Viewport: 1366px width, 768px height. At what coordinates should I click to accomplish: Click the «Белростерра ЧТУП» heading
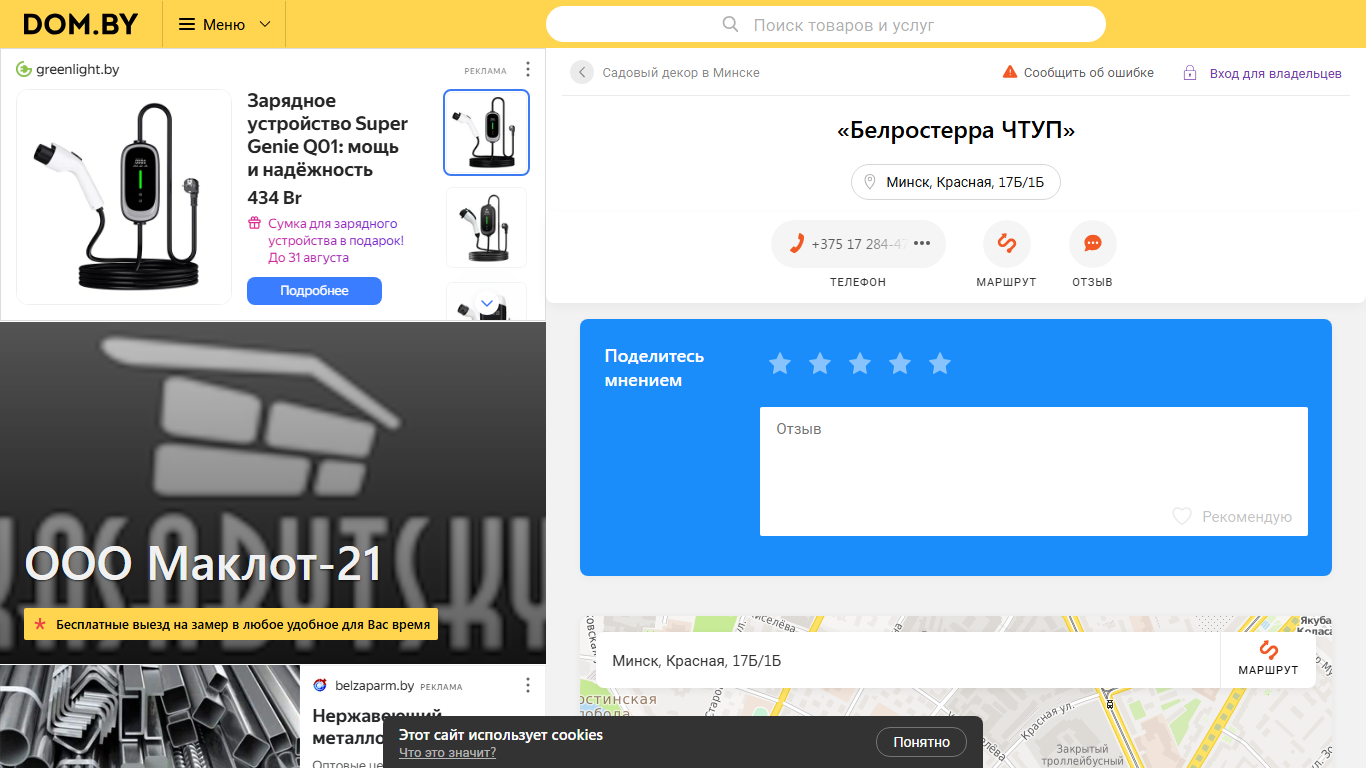coord(955,130)
